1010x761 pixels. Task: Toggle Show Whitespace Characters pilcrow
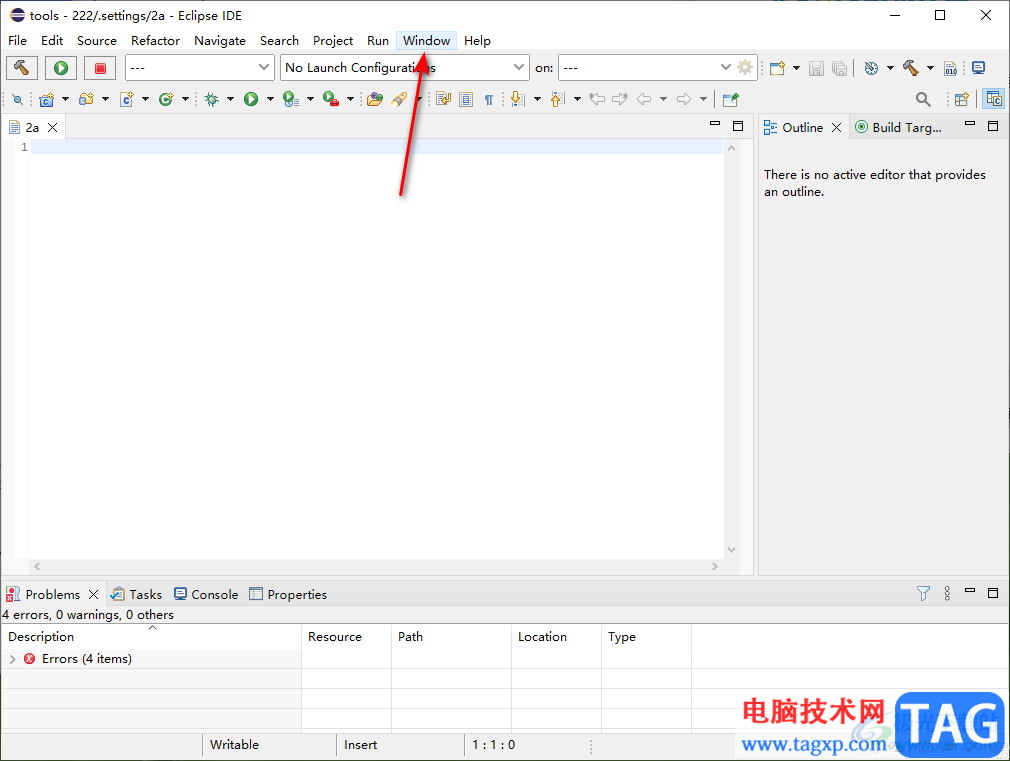point(489,99)
